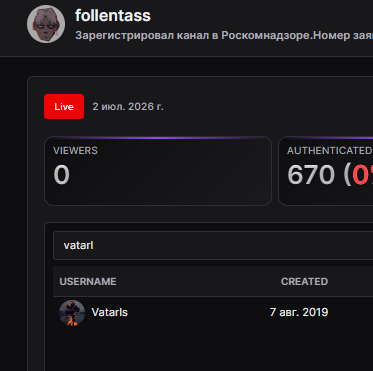The height and width of the screenshot is (371, 373).
Task: Click the red Live badge
Action: (64, 106)
